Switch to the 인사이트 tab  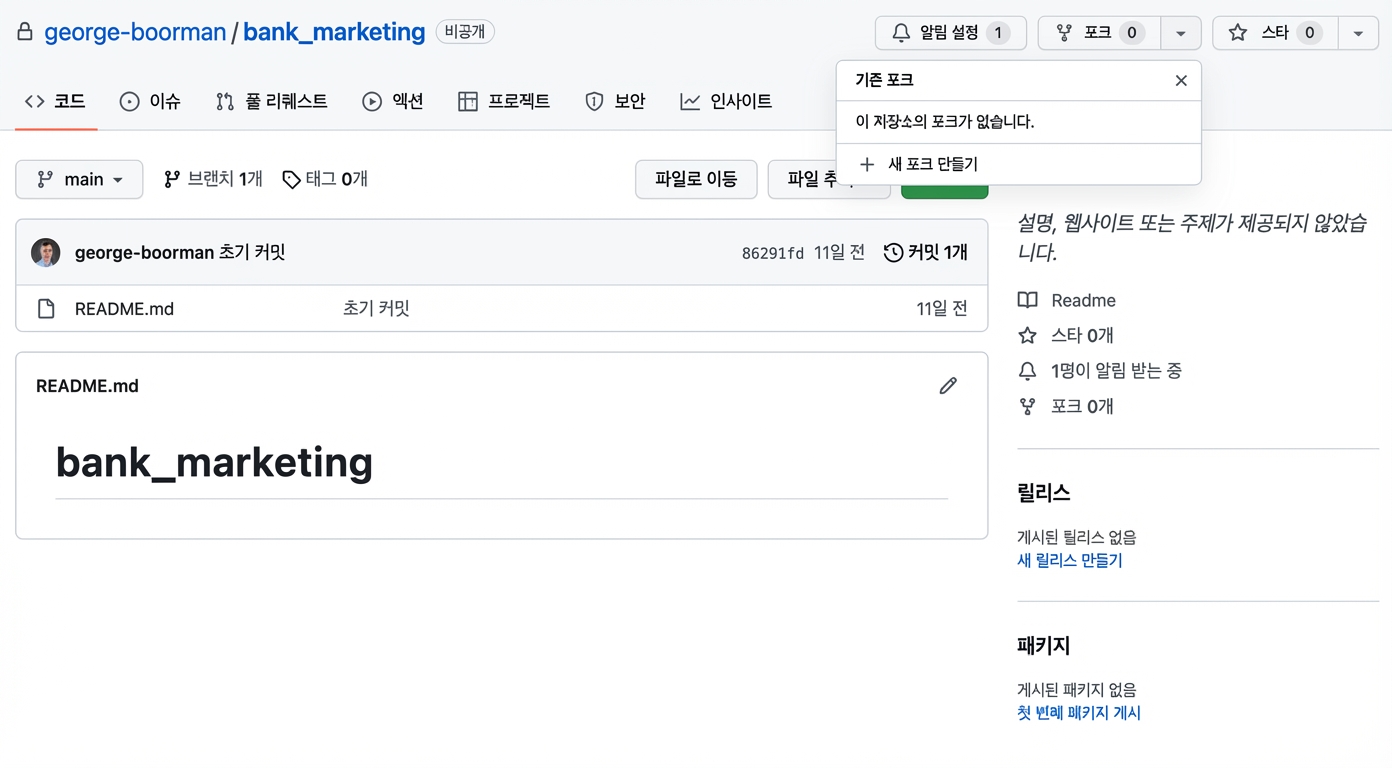pos(726,101)
